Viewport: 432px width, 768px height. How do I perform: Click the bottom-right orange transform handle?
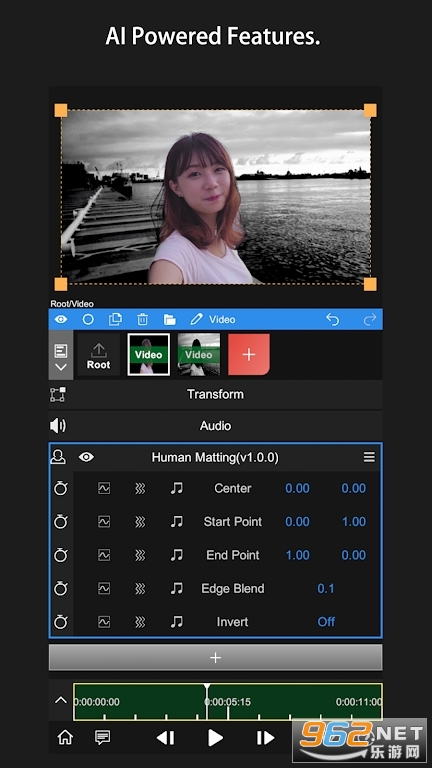[x=370, y=284]
